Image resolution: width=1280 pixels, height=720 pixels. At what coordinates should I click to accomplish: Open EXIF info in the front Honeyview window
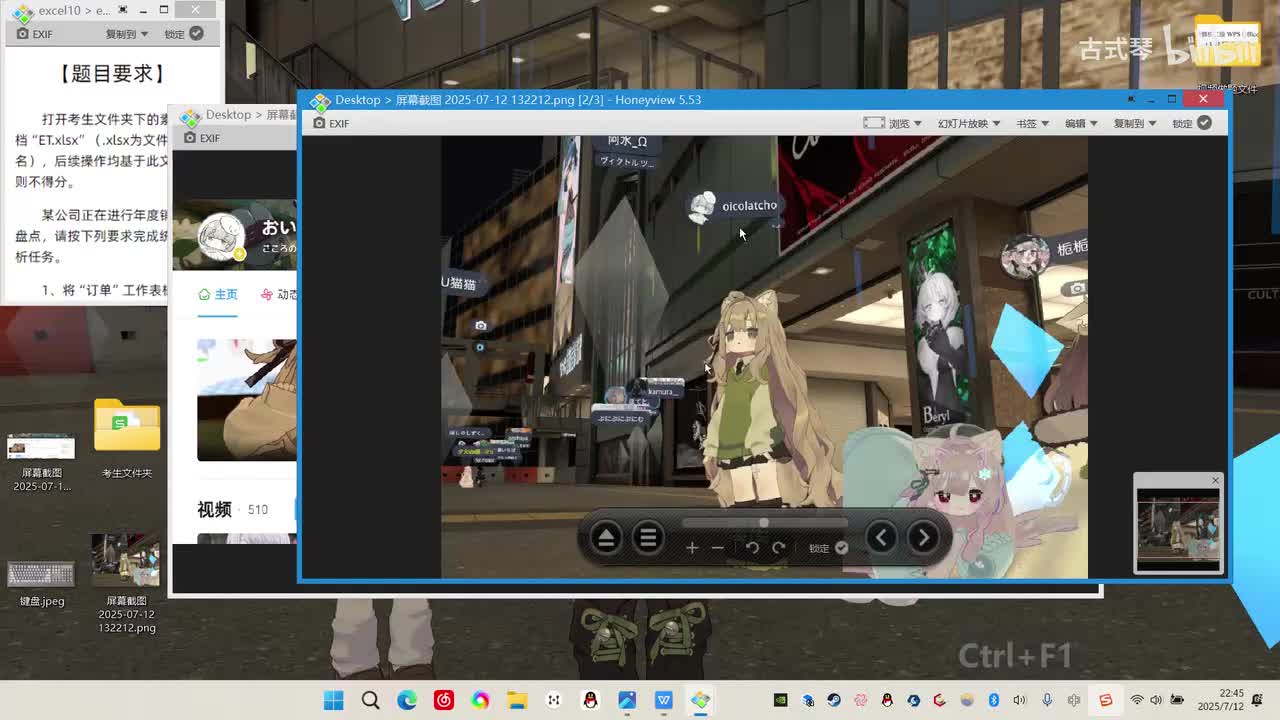(331, 123)
